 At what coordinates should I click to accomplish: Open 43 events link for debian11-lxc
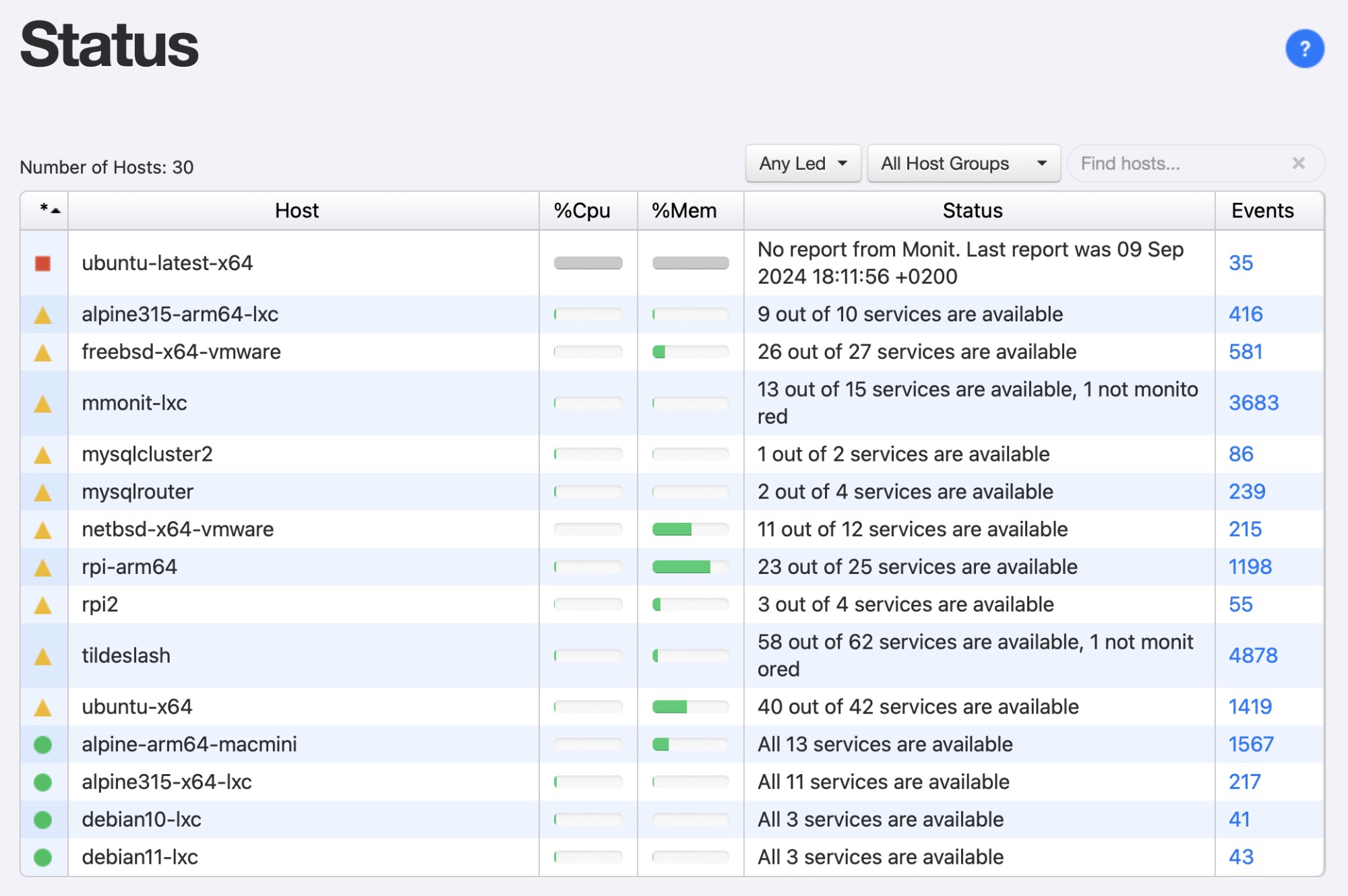pyautogui.click(x=1241, y=857)
